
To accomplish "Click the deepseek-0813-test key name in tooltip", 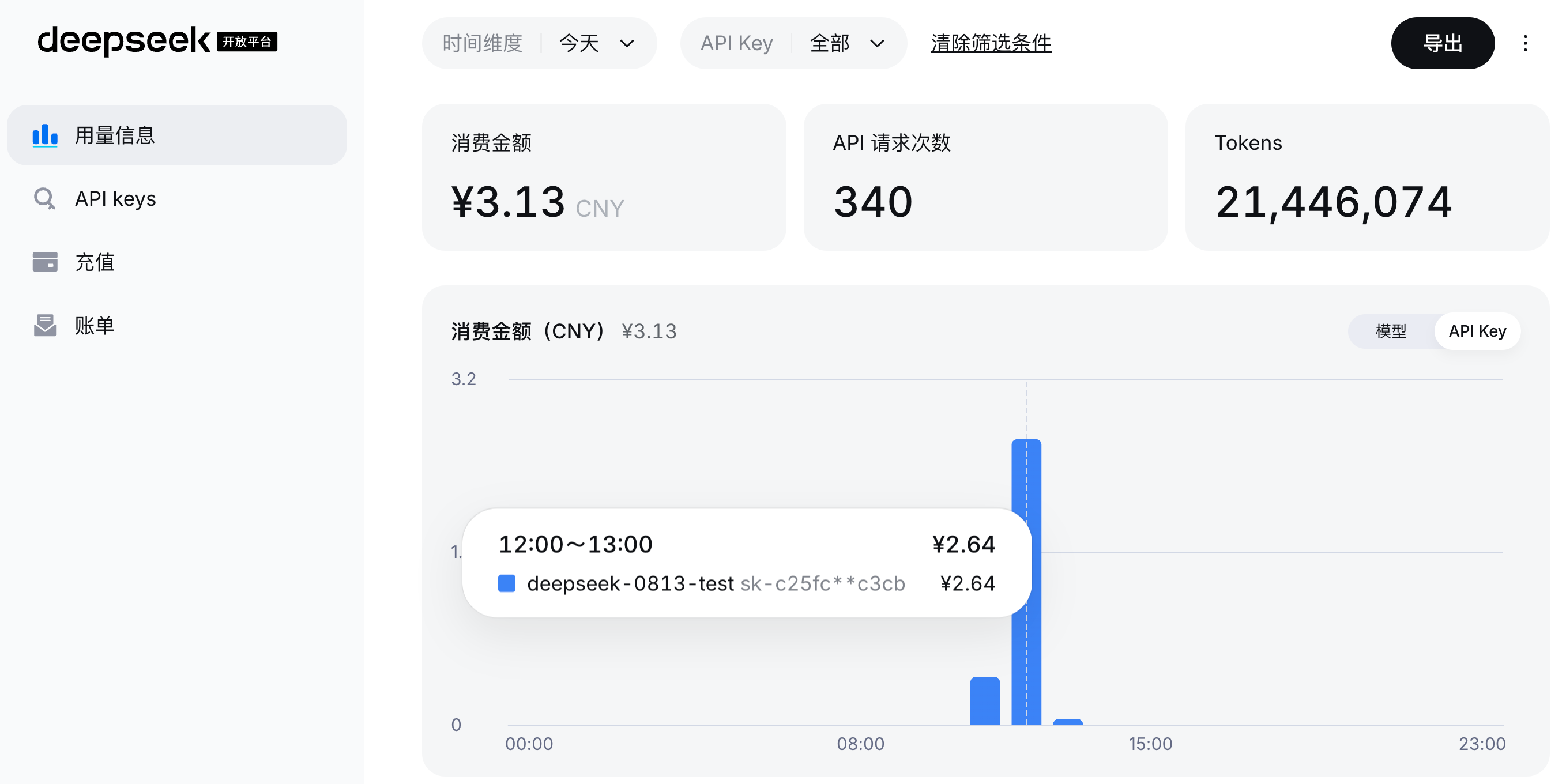I will point(630,583).
